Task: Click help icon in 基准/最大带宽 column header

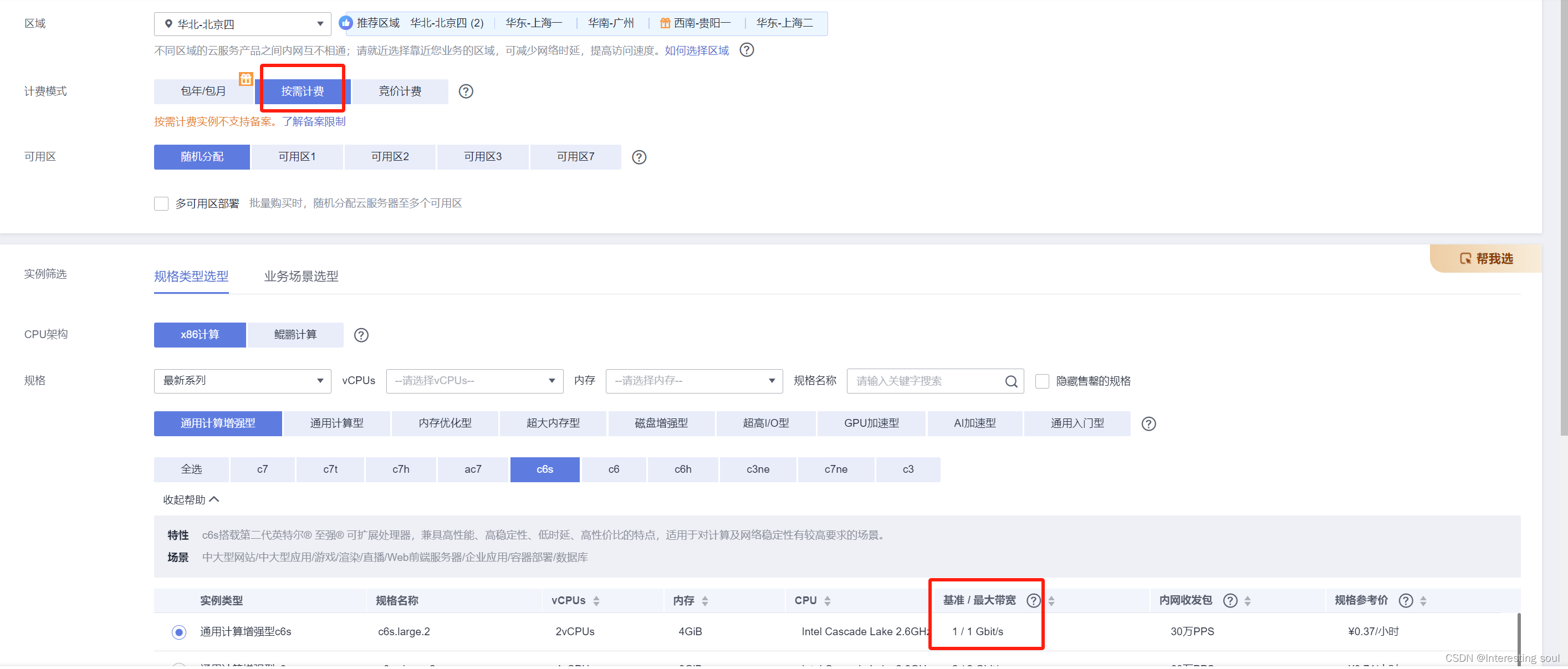Action: tap(1033, 600)
